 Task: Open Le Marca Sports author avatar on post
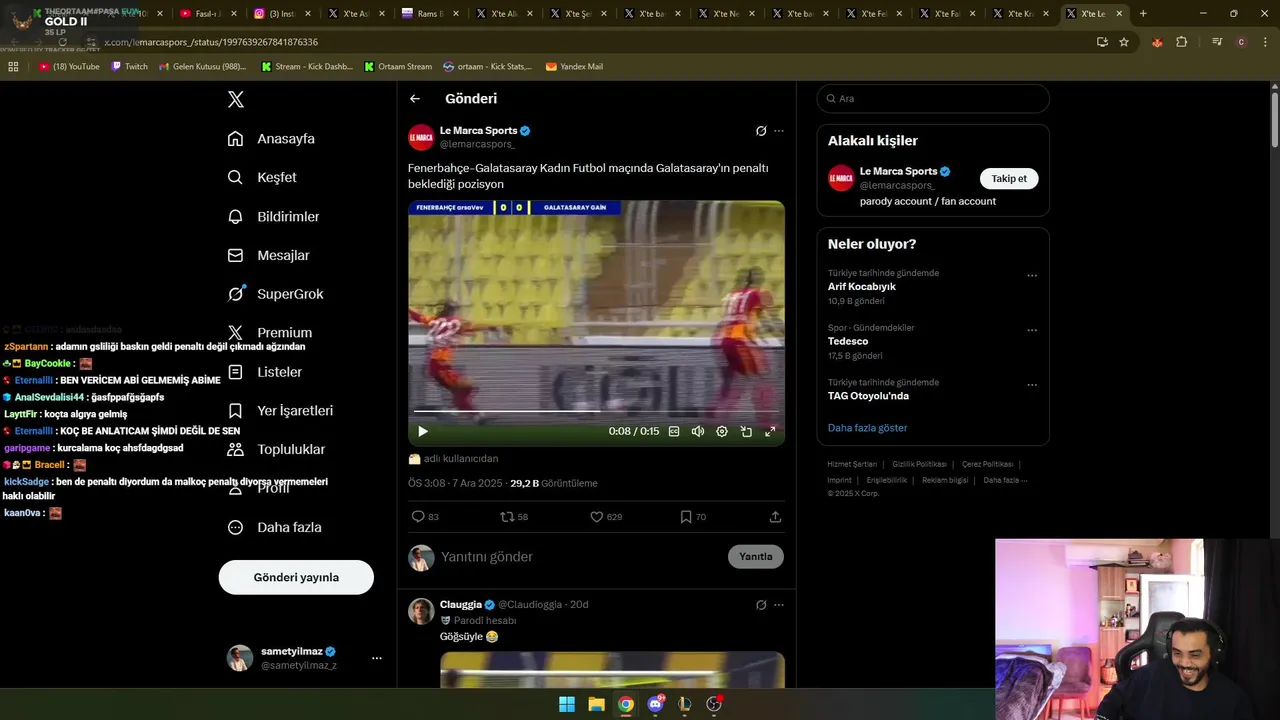(421, 137)
